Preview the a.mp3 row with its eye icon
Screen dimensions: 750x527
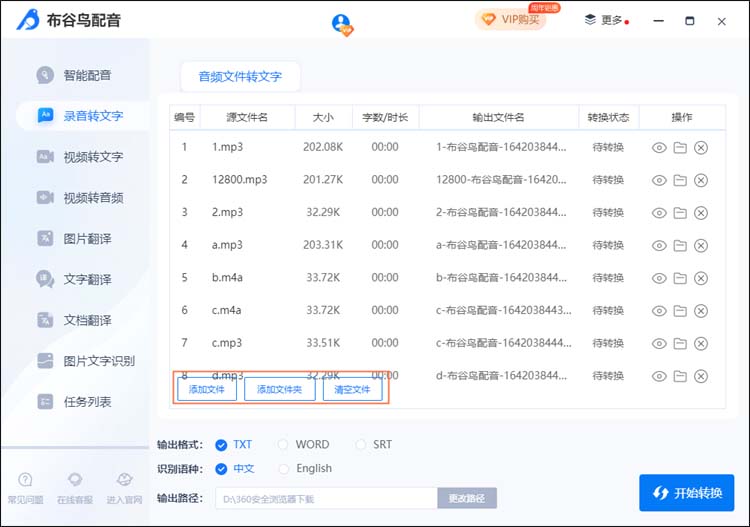point(659,246)
